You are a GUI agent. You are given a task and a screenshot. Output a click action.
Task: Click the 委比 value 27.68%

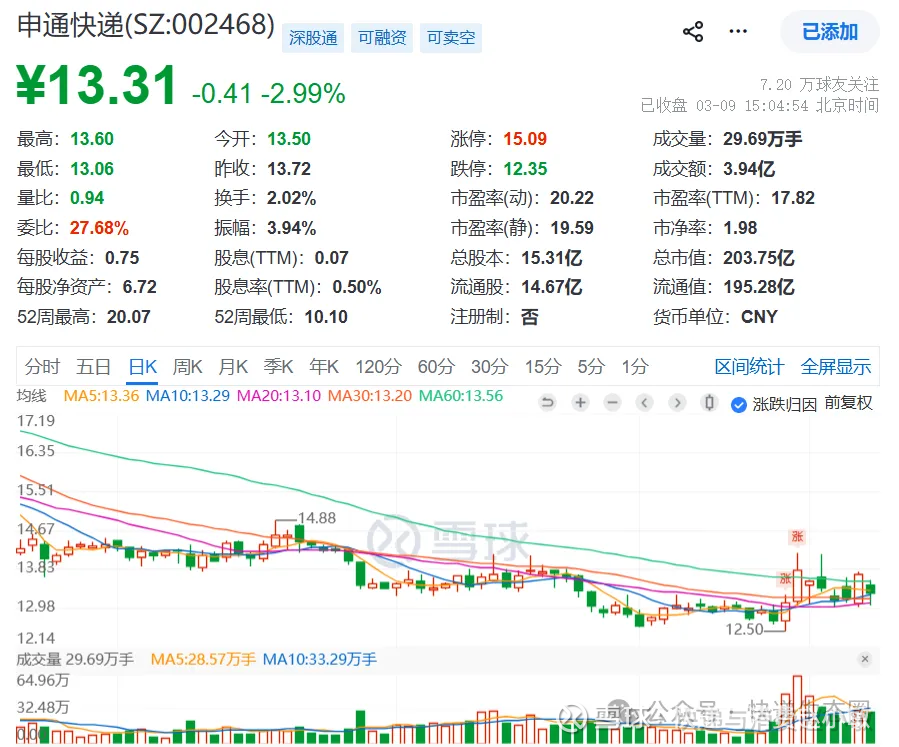99,228
